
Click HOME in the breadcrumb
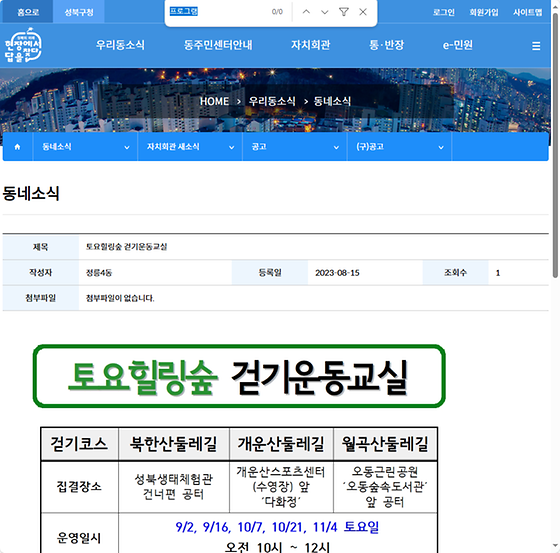(214, 101)
